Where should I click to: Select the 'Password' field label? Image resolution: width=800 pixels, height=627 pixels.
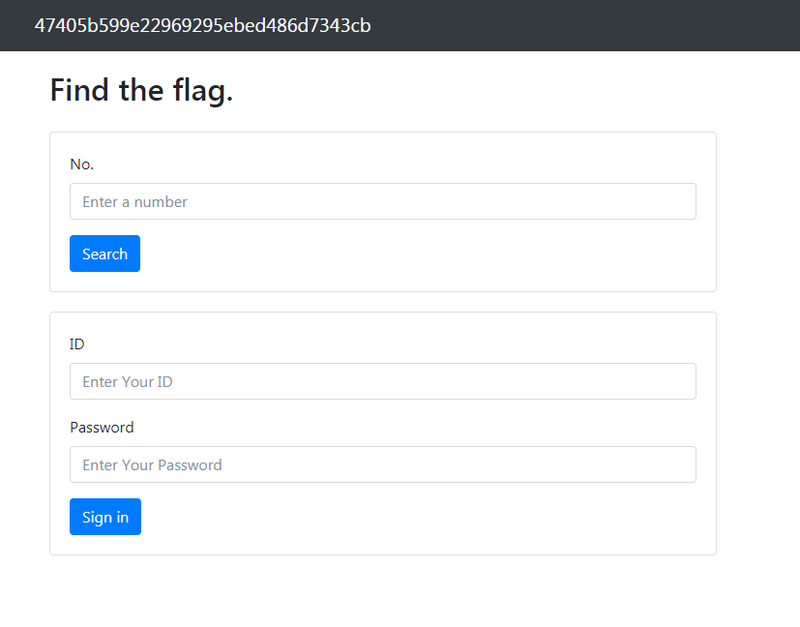pyautogui.click(x=102, y=428)
